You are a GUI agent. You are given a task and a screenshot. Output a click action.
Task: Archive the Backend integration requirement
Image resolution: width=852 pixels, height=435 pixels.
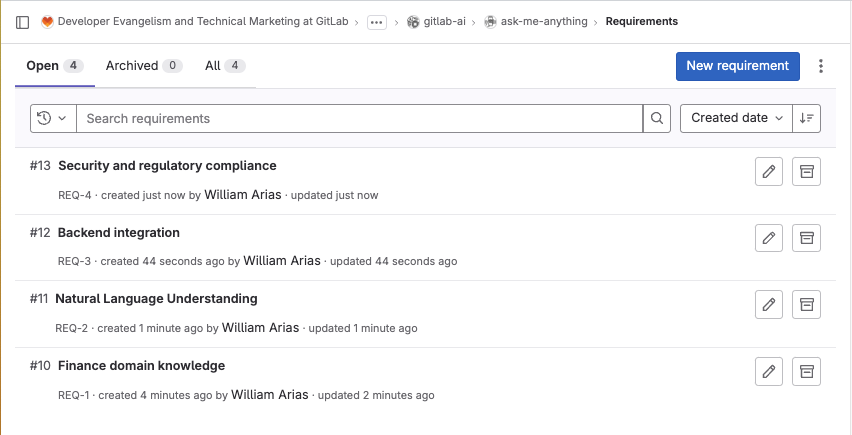point(806,238)
